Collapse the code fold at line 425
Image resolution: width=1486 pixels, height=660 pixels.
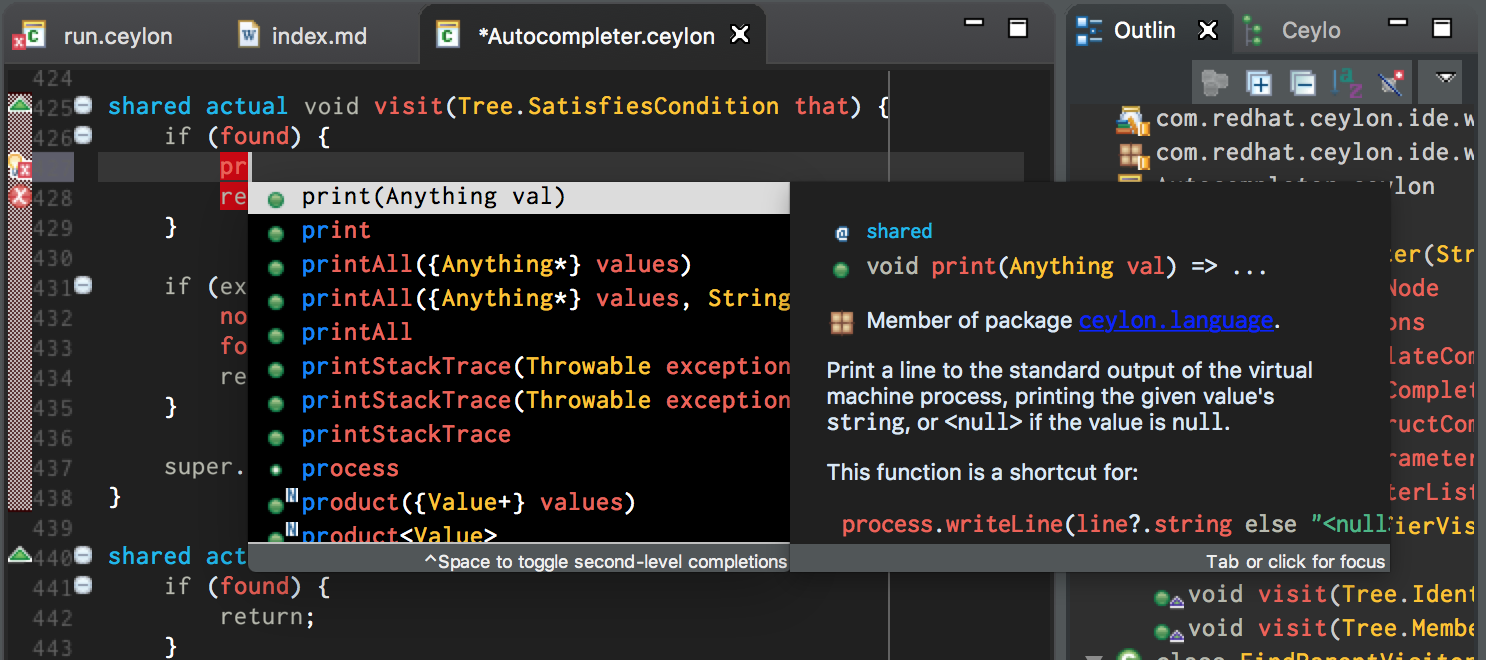[84, 105]
